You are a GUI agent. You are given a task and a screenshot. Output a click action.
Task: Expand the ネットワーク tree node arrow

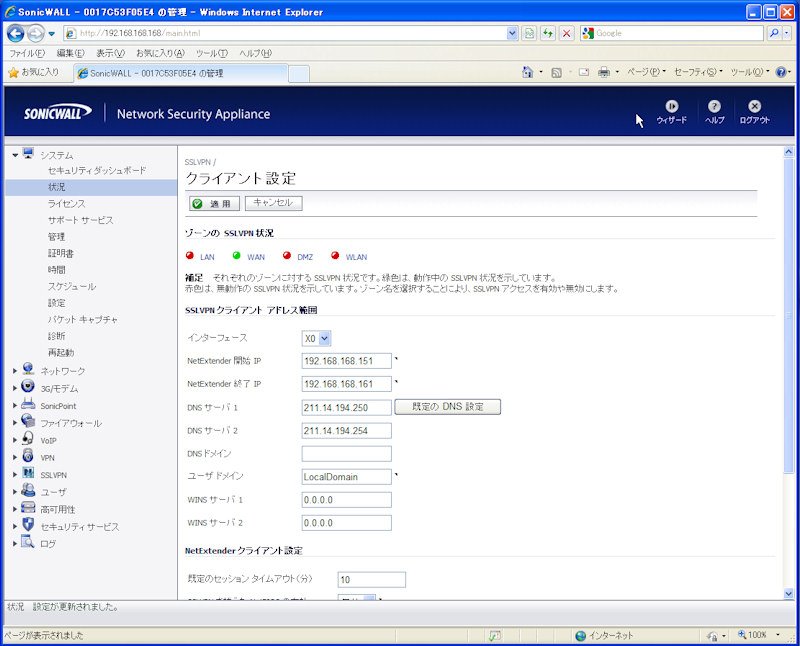pos(15,370)
